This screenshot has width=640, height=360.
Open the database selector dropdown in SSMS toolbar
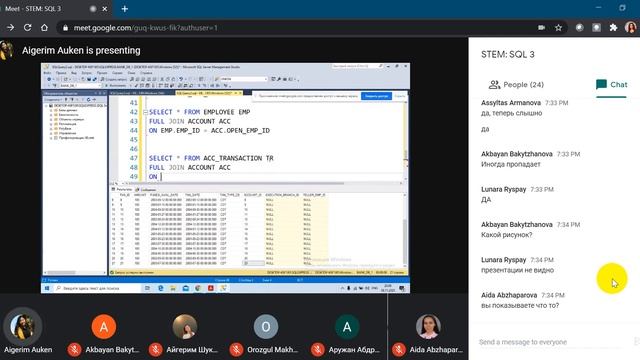coord(80,86)
